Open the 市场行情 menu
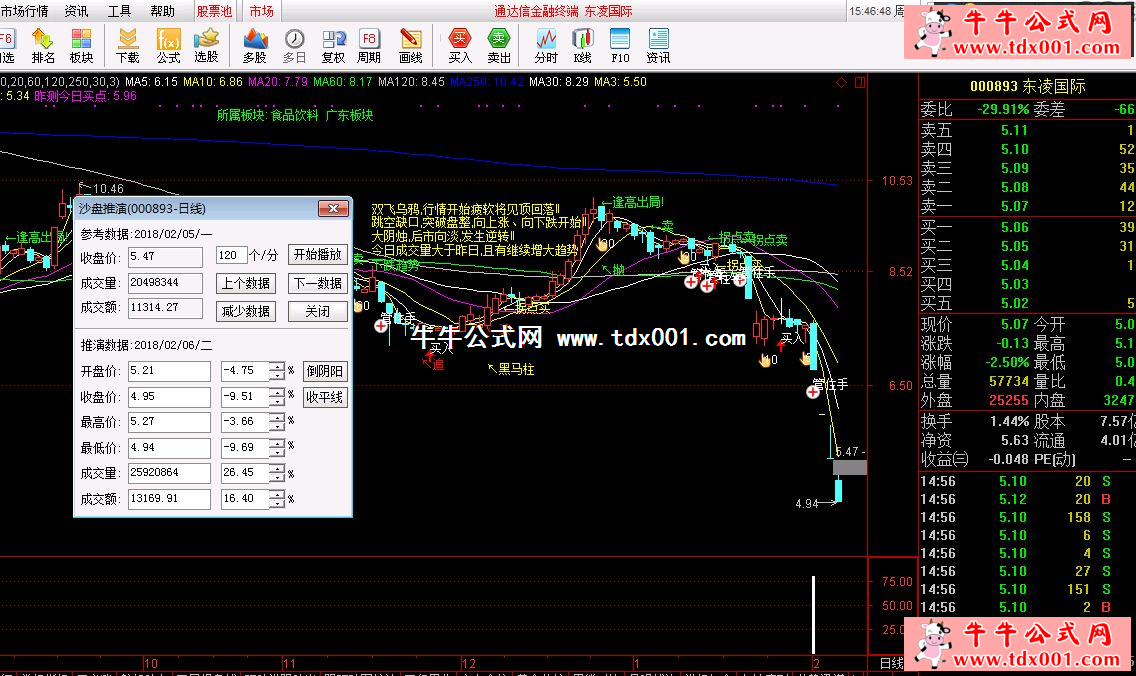The height and width of the screenshot is (676, 1136). tap(25, 11)
